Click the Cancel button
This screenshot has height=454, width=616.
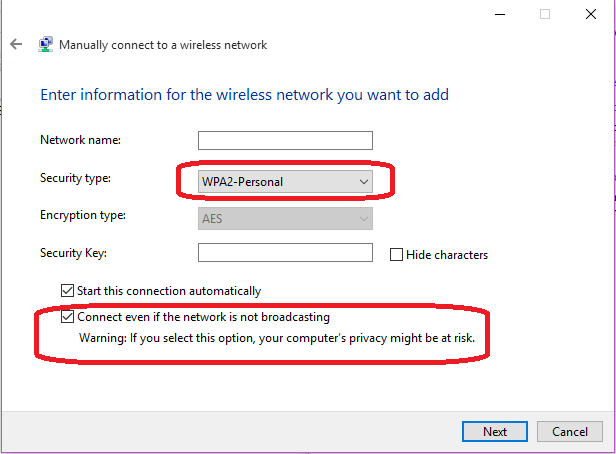(570, 432)
